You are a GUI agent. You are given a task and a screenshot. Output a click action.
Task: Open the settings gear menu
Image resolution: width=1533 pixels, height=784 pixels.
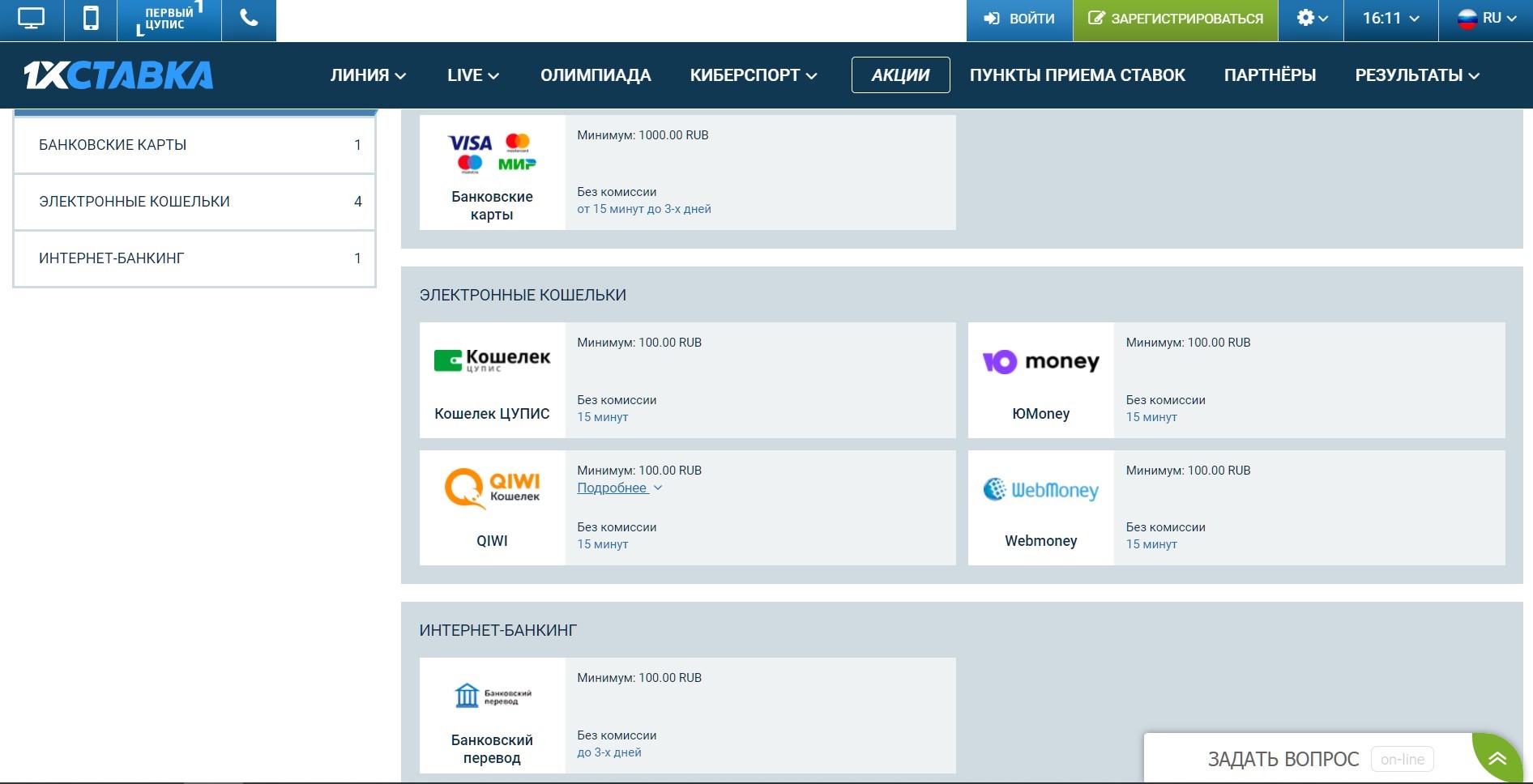(x=1311, y=19)
